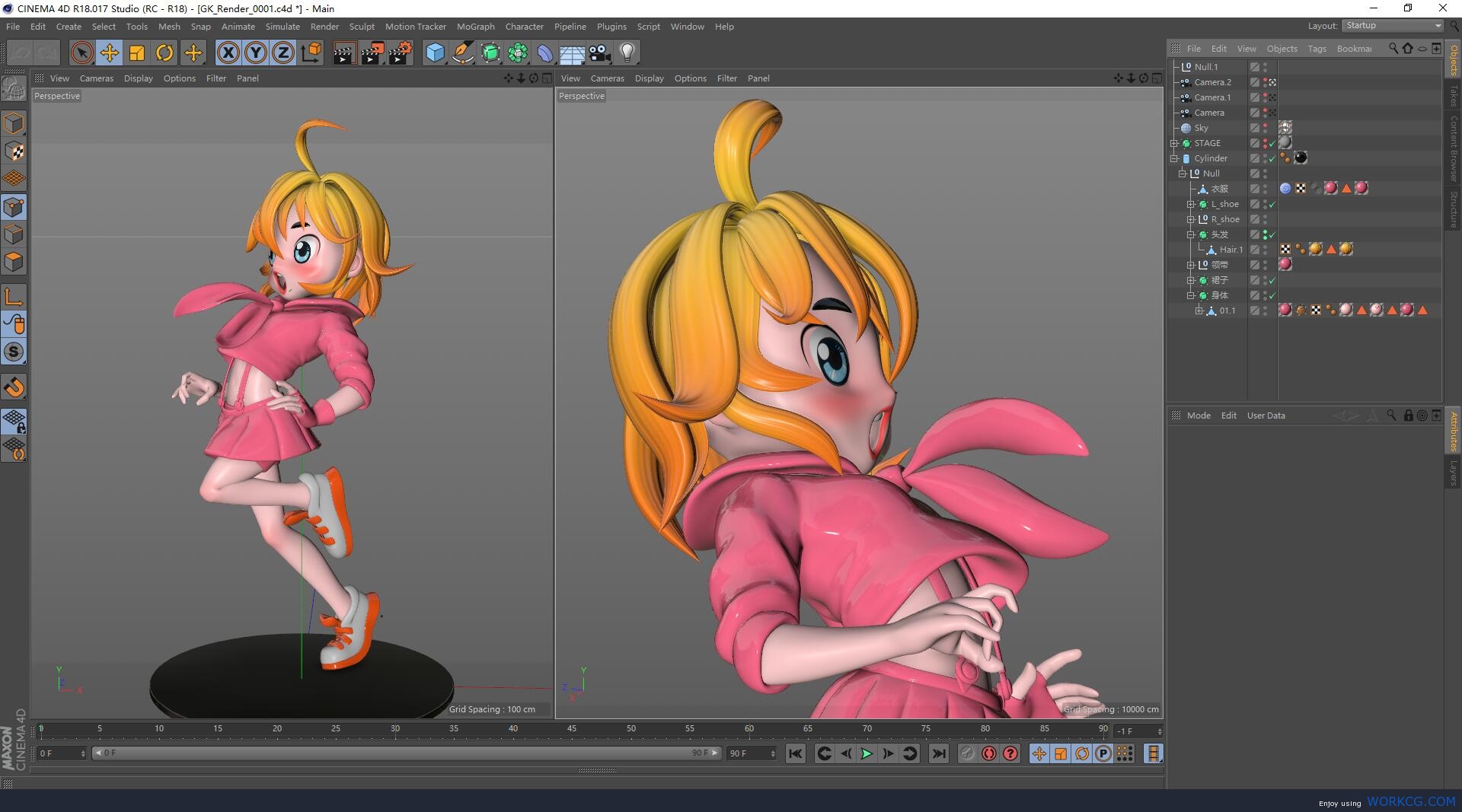Open Object Manager Tags menu
Viewport: 1462px width, 812px height.
[x=1317, y=49]
